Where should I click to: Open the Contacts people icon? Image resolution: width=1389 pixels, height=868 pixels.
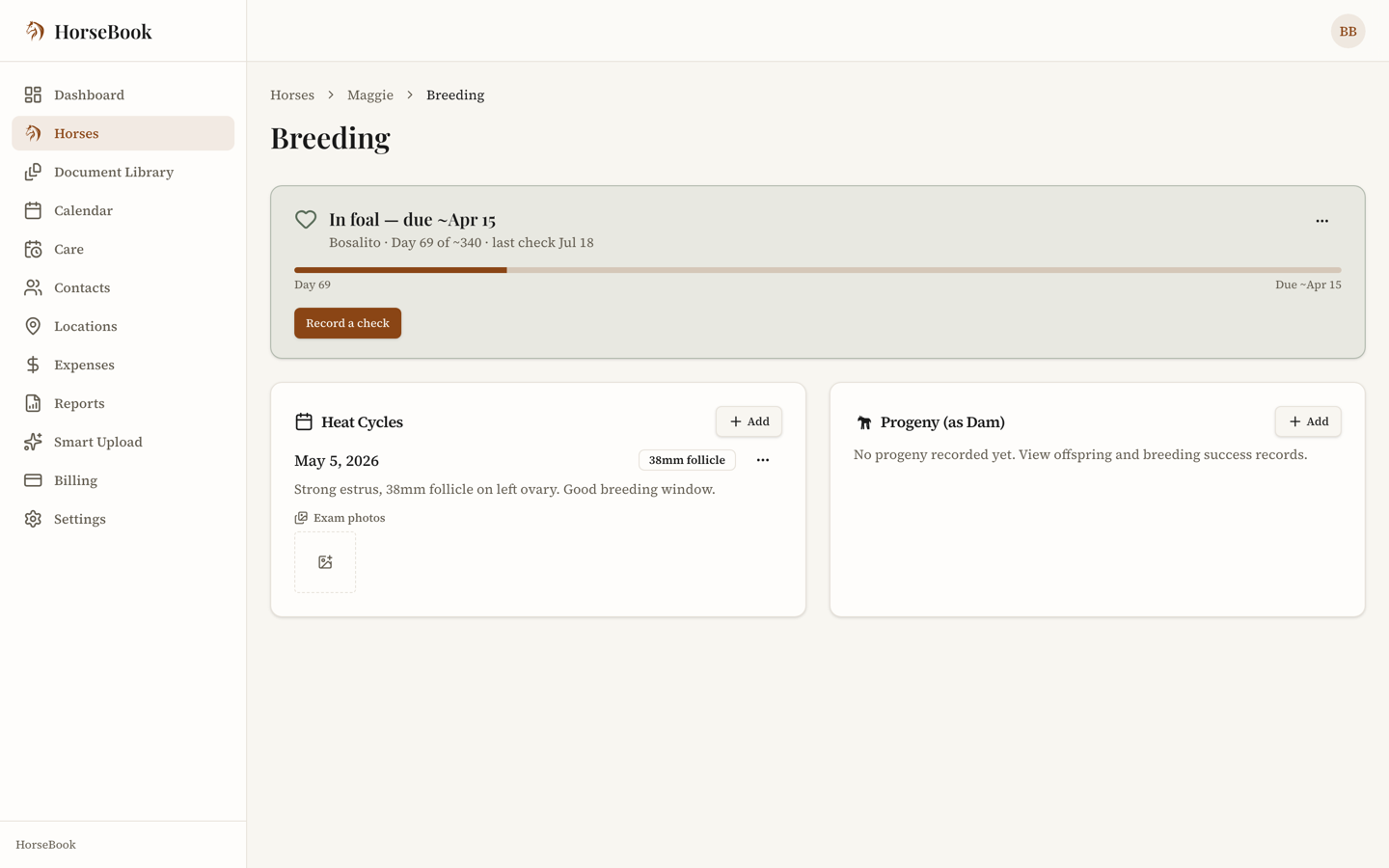click(x=33, y=287)
